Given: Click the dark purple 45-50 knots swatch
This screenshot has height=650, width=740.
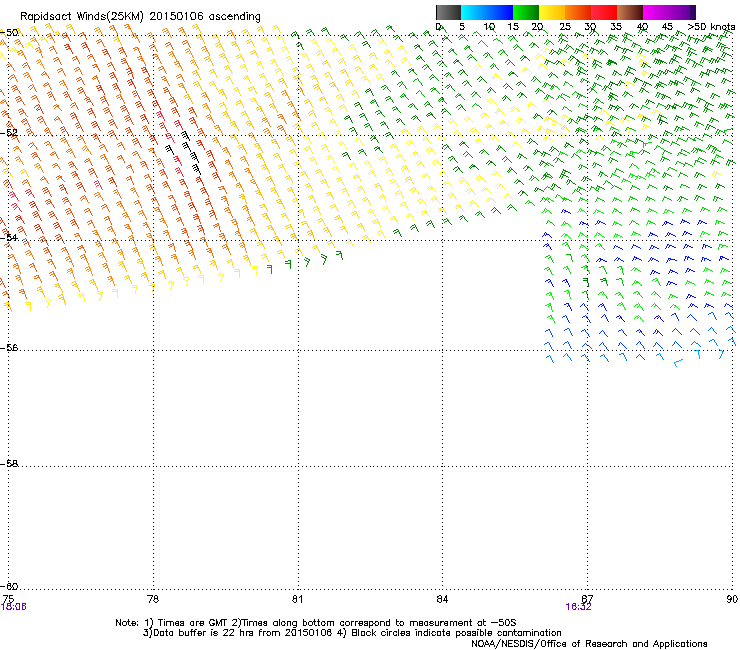Looking at the screenshot, I should tap(682, 12).
